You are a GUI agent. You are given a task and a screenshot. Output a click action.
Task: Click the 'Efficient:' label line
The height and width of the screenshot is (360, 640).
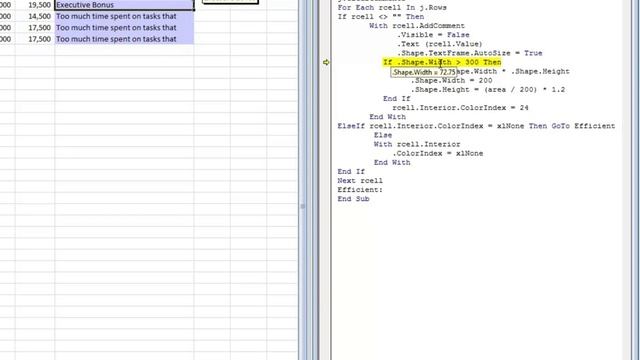(x=360, y=189)
